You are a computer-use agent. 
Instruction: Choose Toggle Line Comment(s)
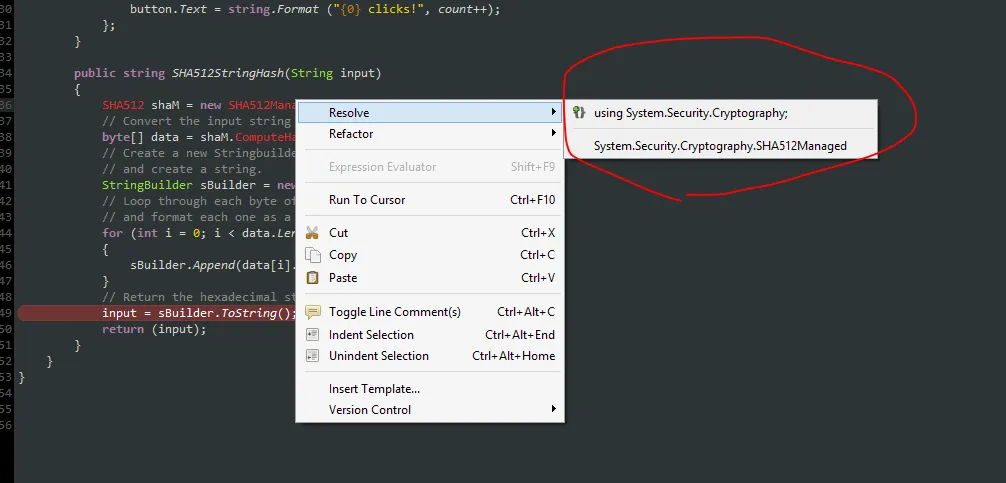pyautogui.click(x=430, y=312)
